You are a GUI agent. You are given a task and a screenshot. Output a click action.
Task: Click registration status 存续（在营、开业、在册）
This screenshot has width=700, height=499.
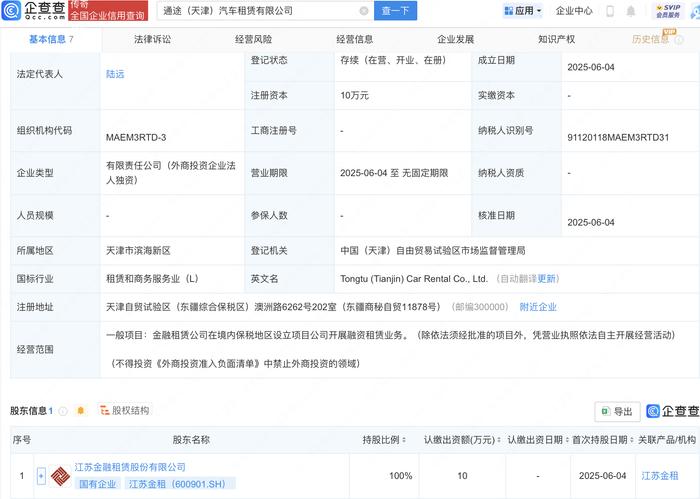tap(393, 60)
